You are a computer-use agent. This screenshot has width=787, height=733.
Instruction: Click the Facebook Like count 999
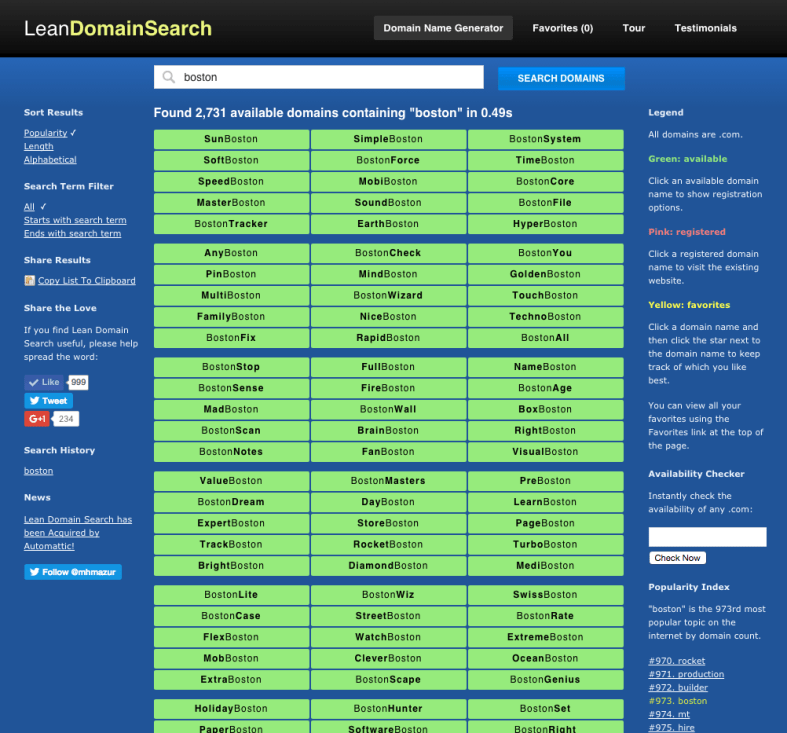click(78, 382)
